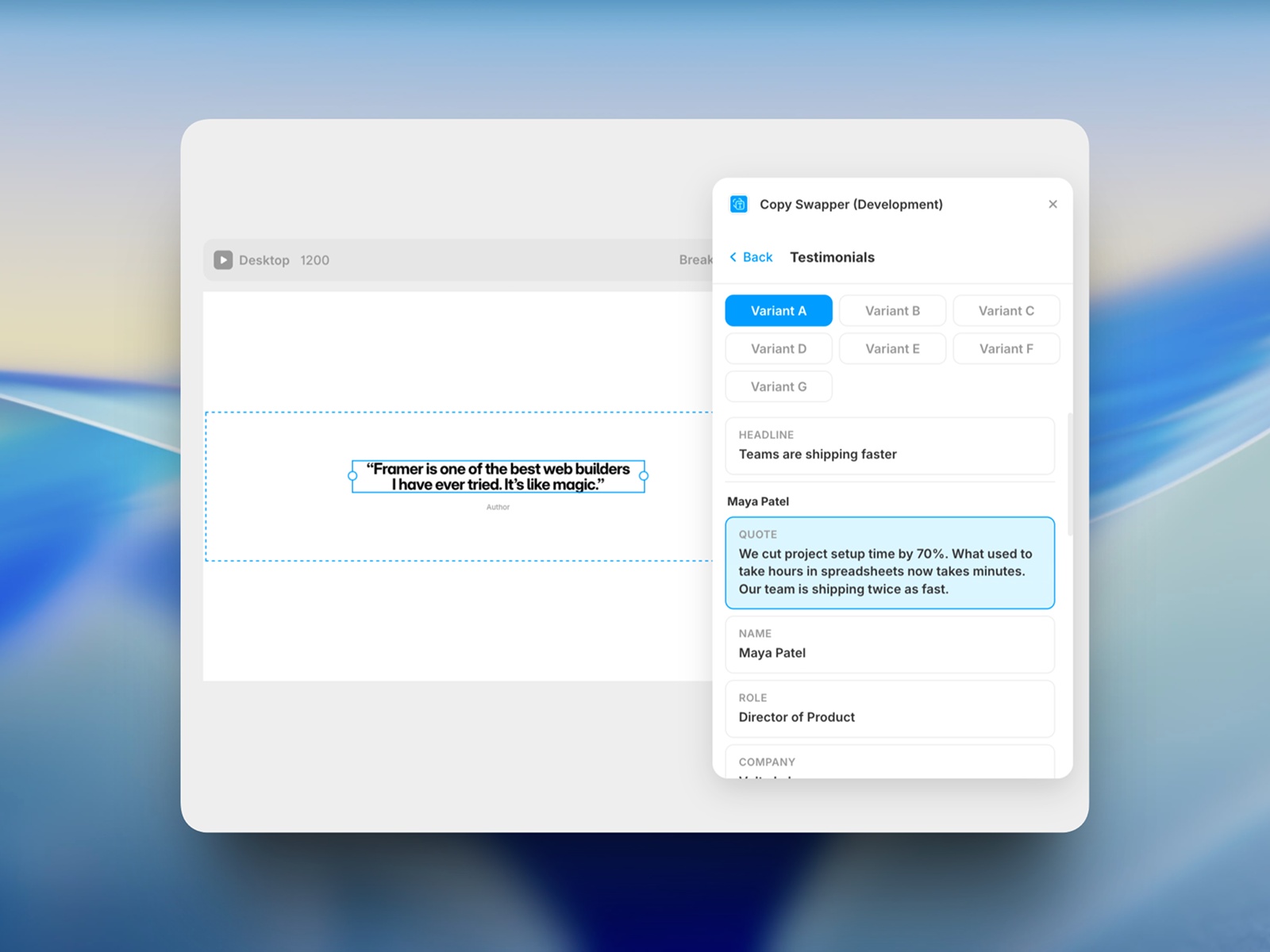Close the Copy Swapper plugin window
Image resolution: width=1270 pixels, height=952 pixels.
pos(1053,204)
